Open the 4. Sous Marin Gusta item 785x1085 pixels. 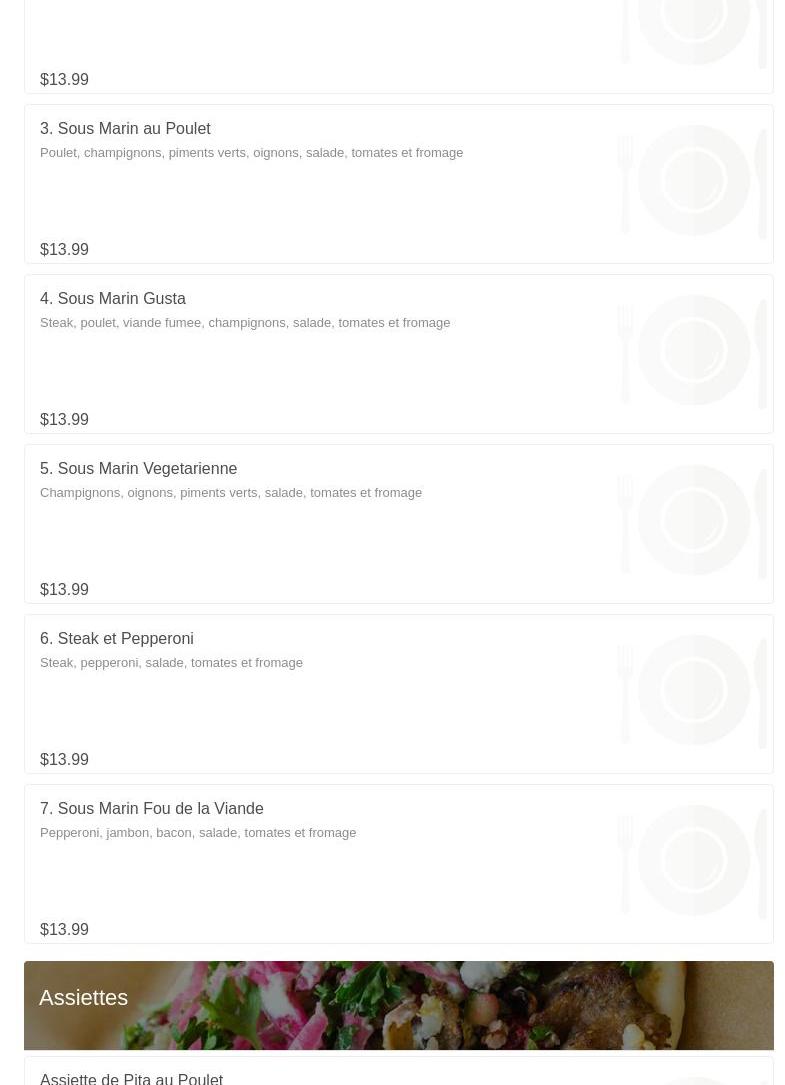[113, 298]
